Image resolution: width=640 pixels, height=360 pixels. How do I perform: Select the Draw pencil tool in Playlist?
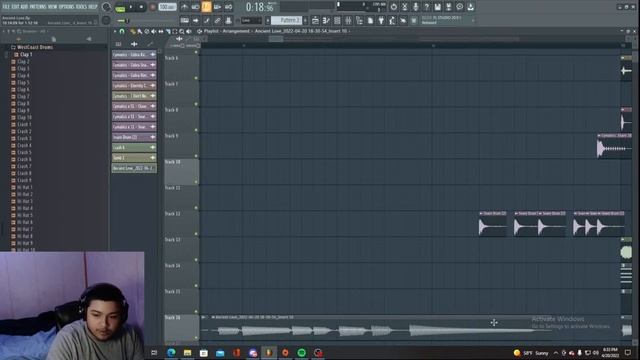coord(133,31)
